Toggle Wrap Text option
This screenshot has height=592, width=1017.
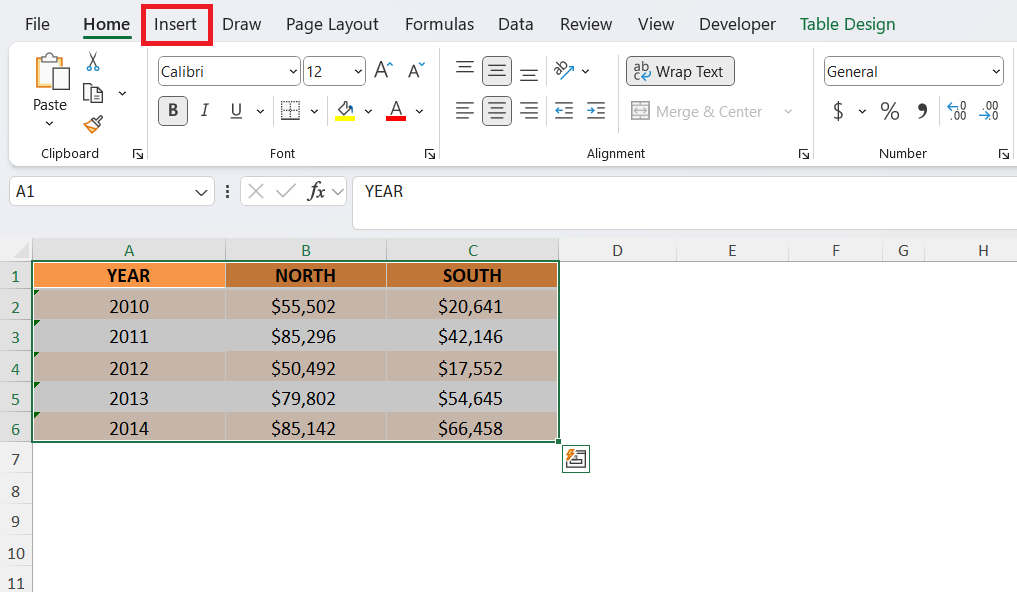tap(680, 71)
